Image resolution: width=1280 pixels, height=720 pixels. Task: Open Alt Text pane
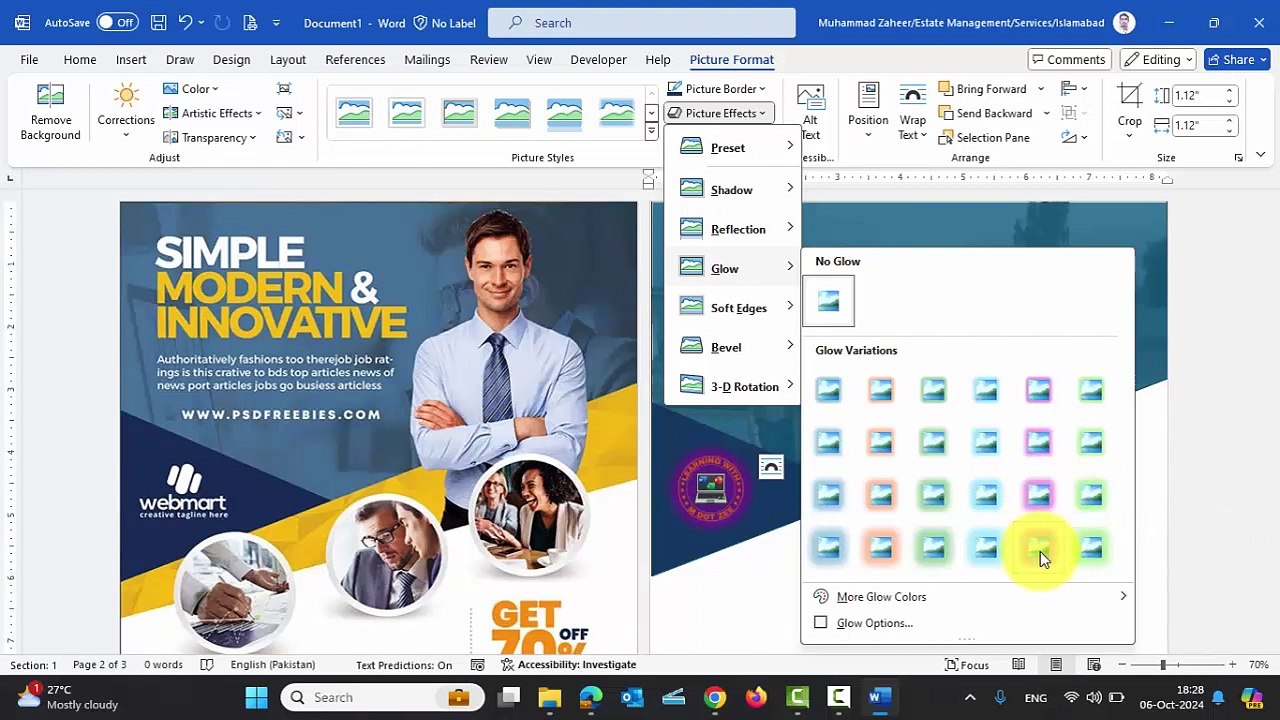pos(810,112)
